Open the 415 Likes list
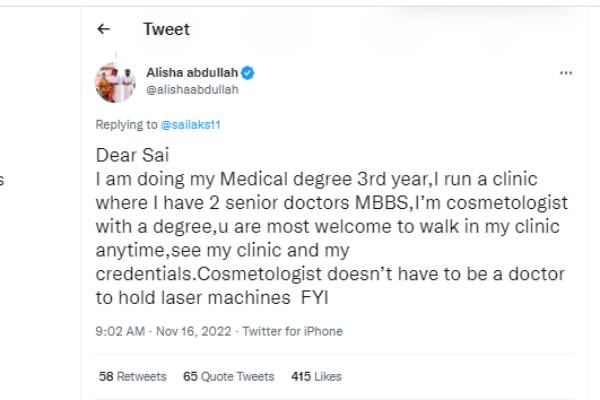Image resolution: width=600 pixels, height=400 pixels. [x=316, y=377]
